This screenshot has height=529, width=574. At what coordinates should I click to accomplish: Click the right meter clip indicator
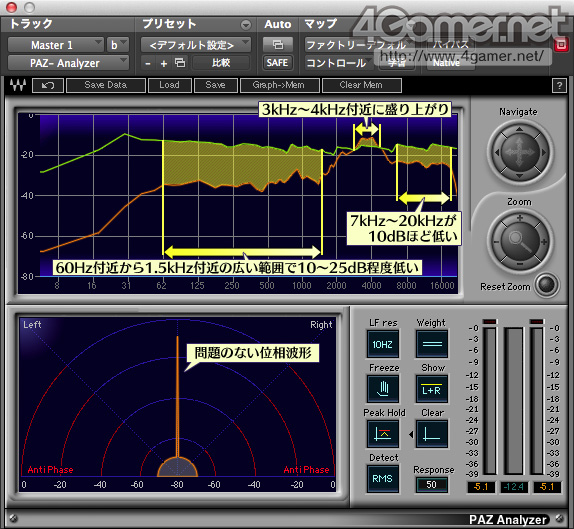[537, 321]
